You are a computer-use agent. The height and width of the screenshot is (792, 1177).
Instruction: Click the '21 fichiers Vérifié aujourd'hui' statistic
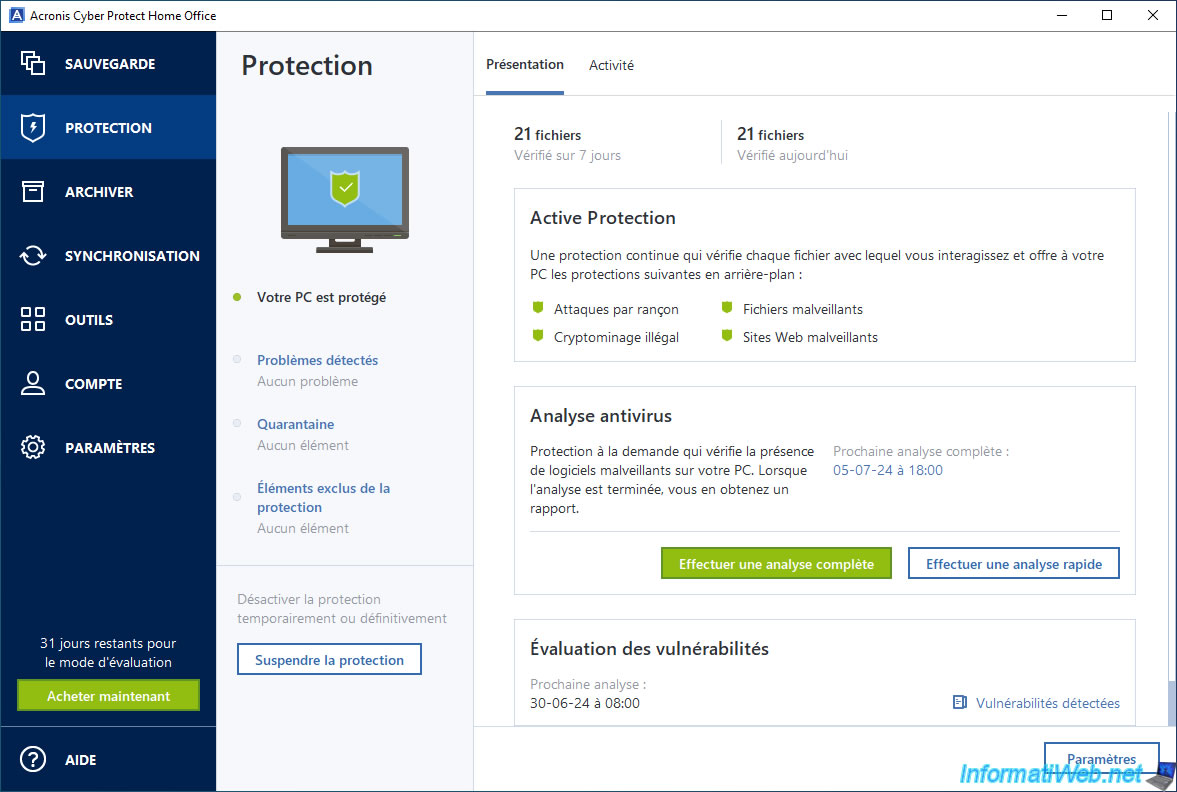[x=793, y=144]
